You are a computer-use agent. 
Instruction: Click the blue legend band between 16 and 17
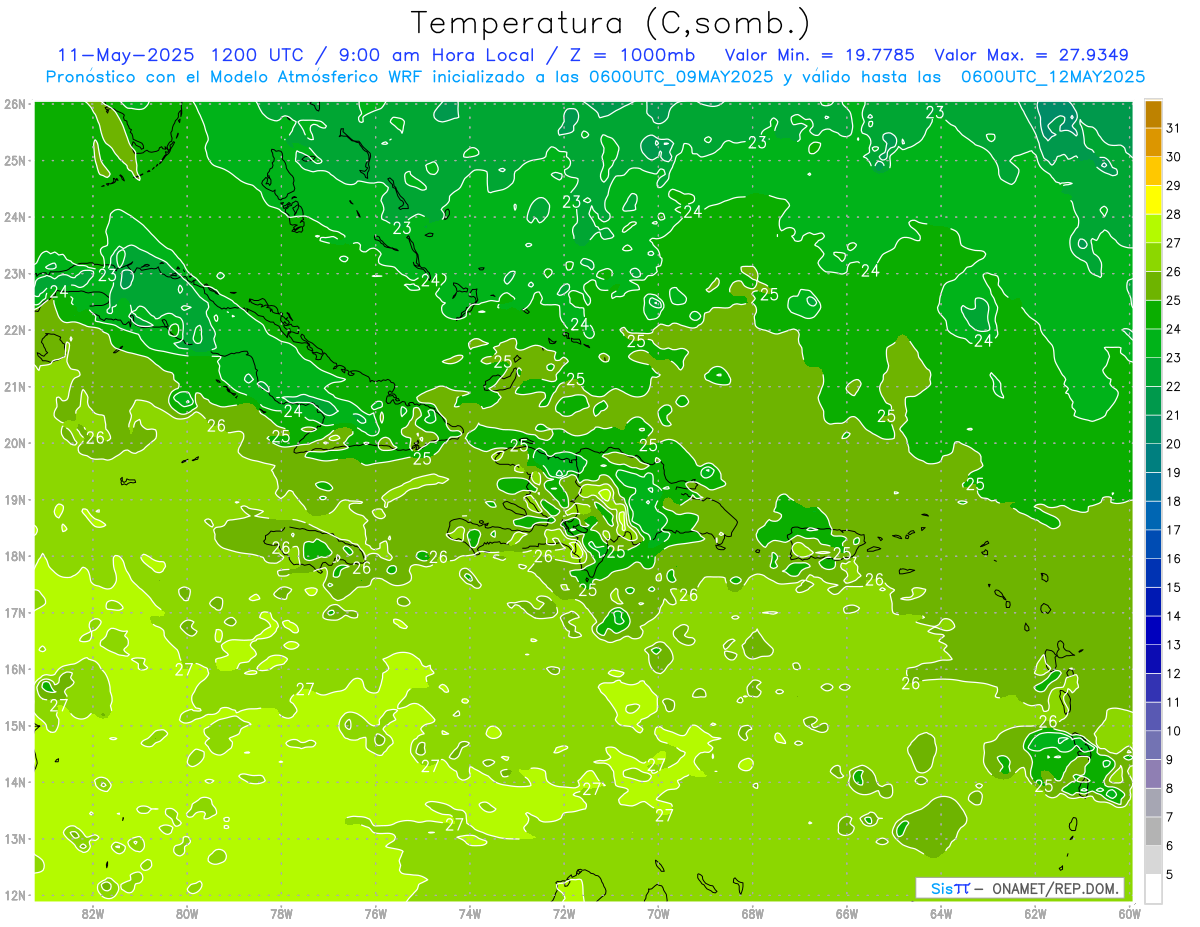pos(1153,544)
